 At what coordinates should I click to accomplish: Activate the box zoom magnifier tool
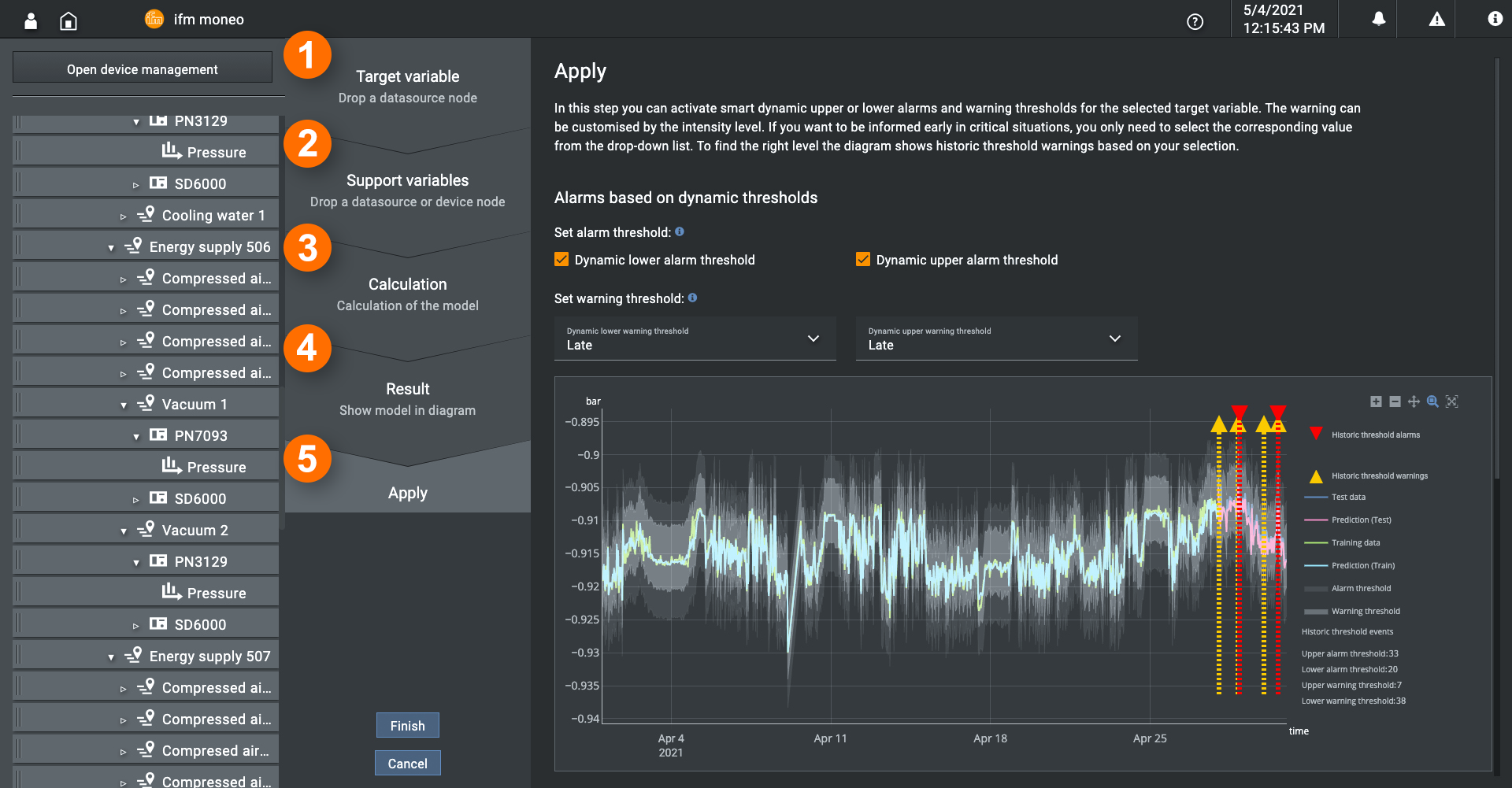coord(1432,401)
